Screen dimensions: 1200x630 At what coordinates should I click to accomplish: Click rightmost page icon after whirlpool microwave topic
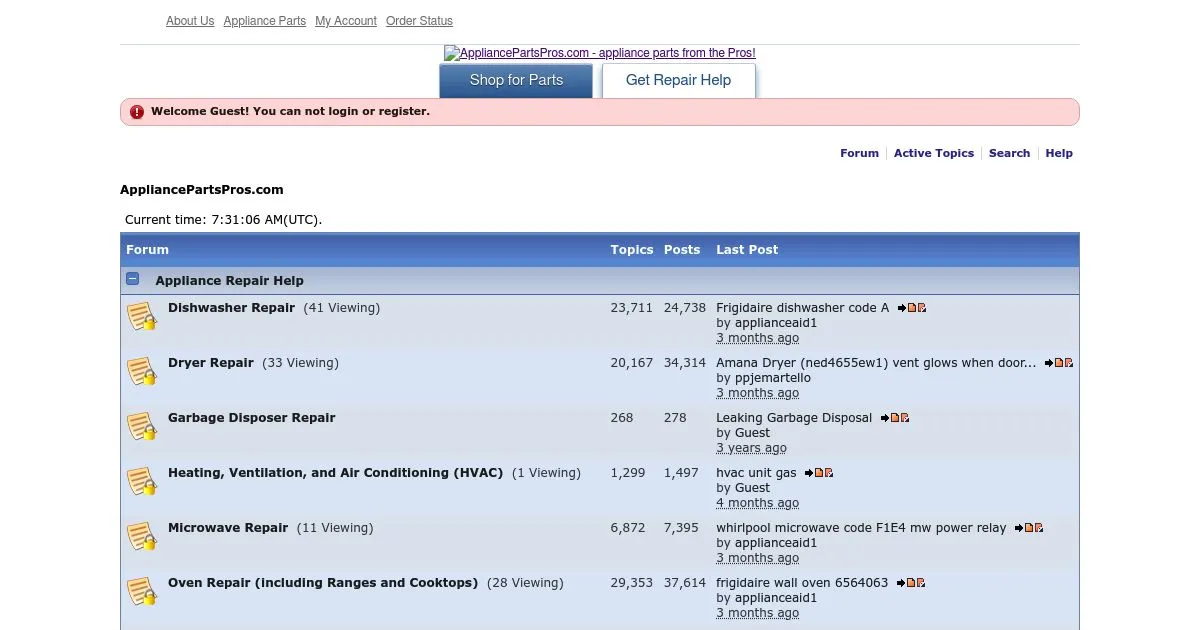coord(1039,528)
